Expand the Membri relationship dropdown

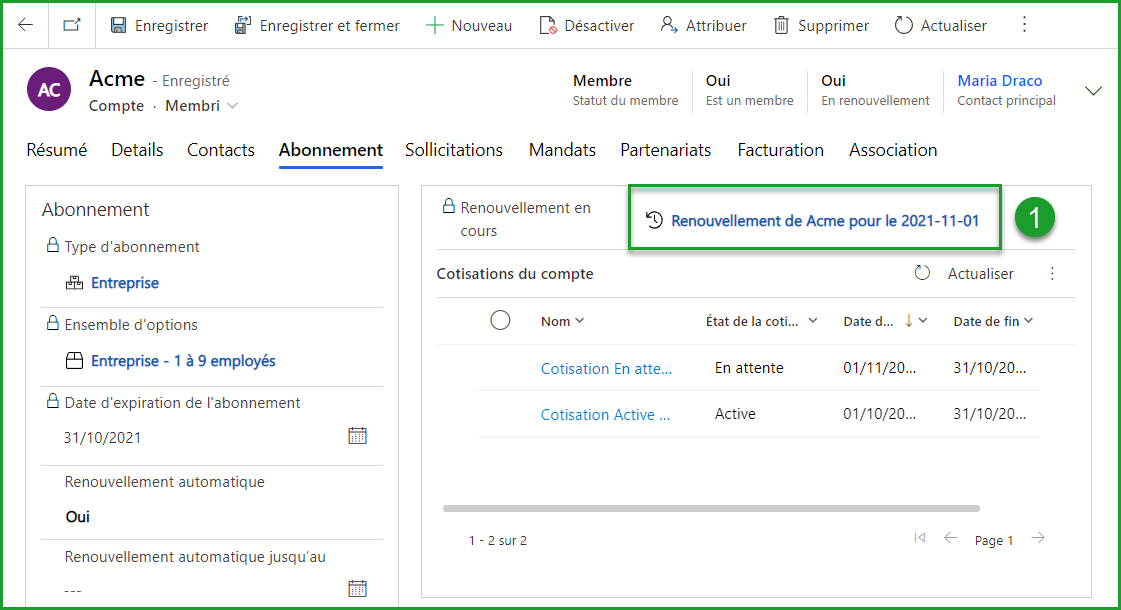click(232, 104)
